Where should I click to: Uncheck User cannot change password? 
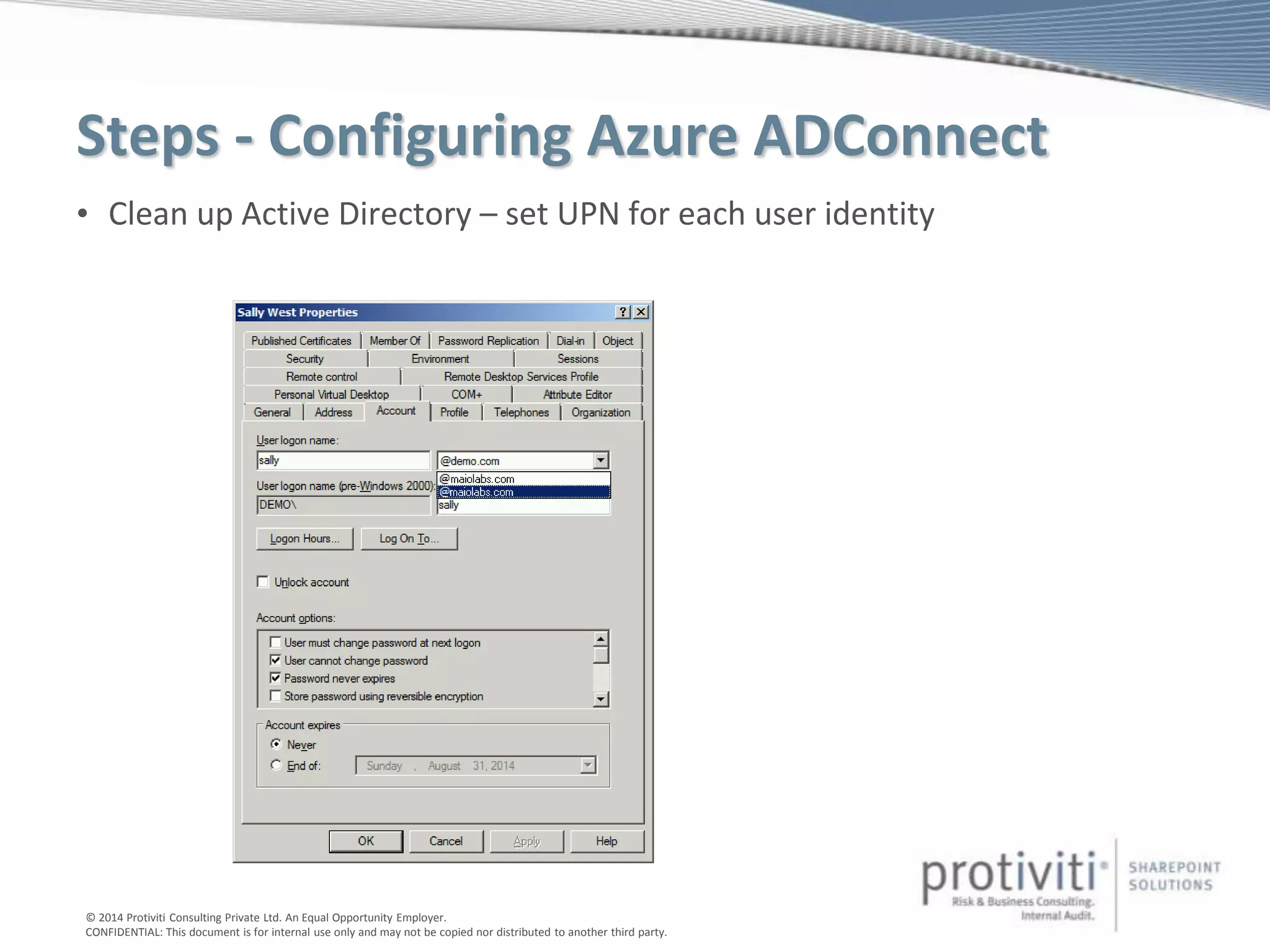coord(275,660)
